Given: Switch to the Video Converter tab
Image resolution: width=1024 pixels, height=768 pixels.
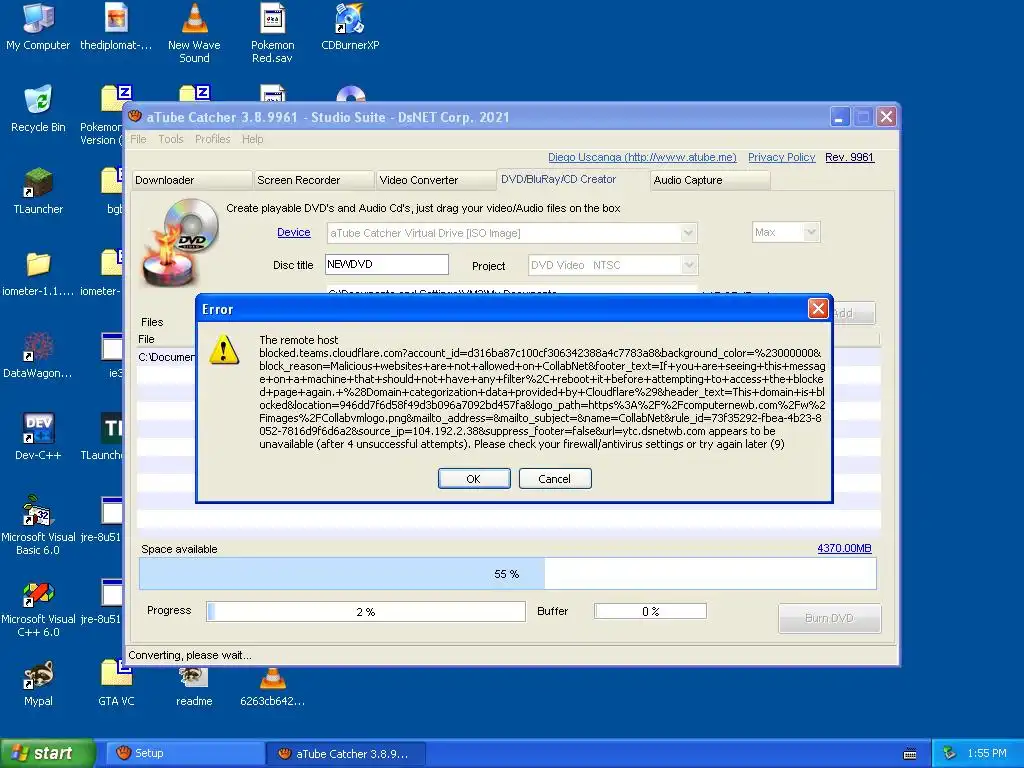Looking at the screenshot, I should [436, 180].
